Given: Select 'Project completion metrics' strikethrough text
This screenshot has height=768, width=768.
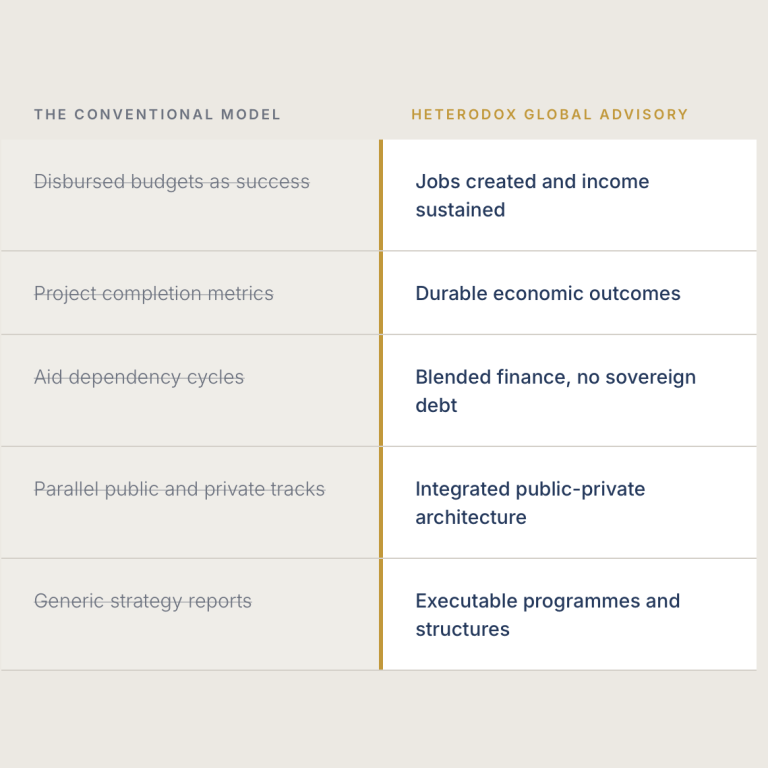Looking at the screenshot, I should [x=154, y=293].
